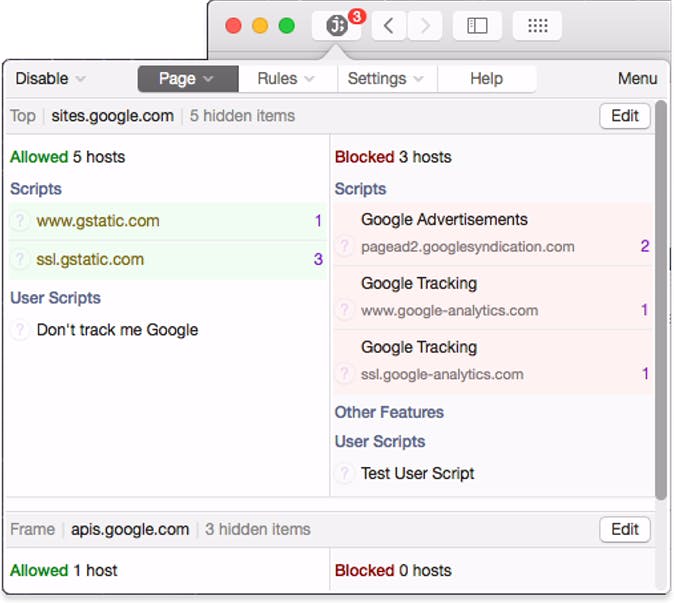Click question mark beside pagead2.googlesyndication.com
674x603 pixels.
pos(344,247)
